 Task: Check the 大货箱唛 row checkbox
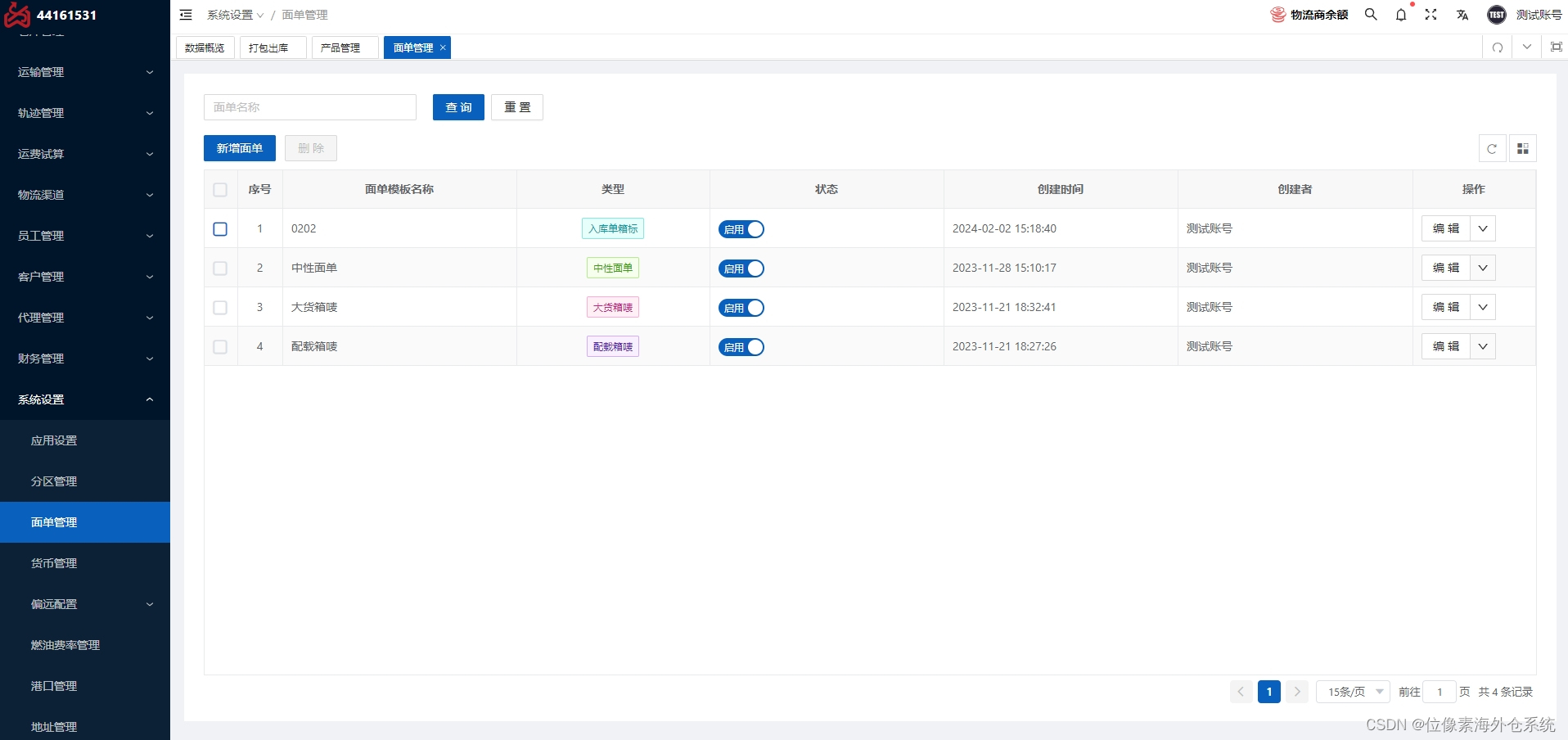coord(220,307)
